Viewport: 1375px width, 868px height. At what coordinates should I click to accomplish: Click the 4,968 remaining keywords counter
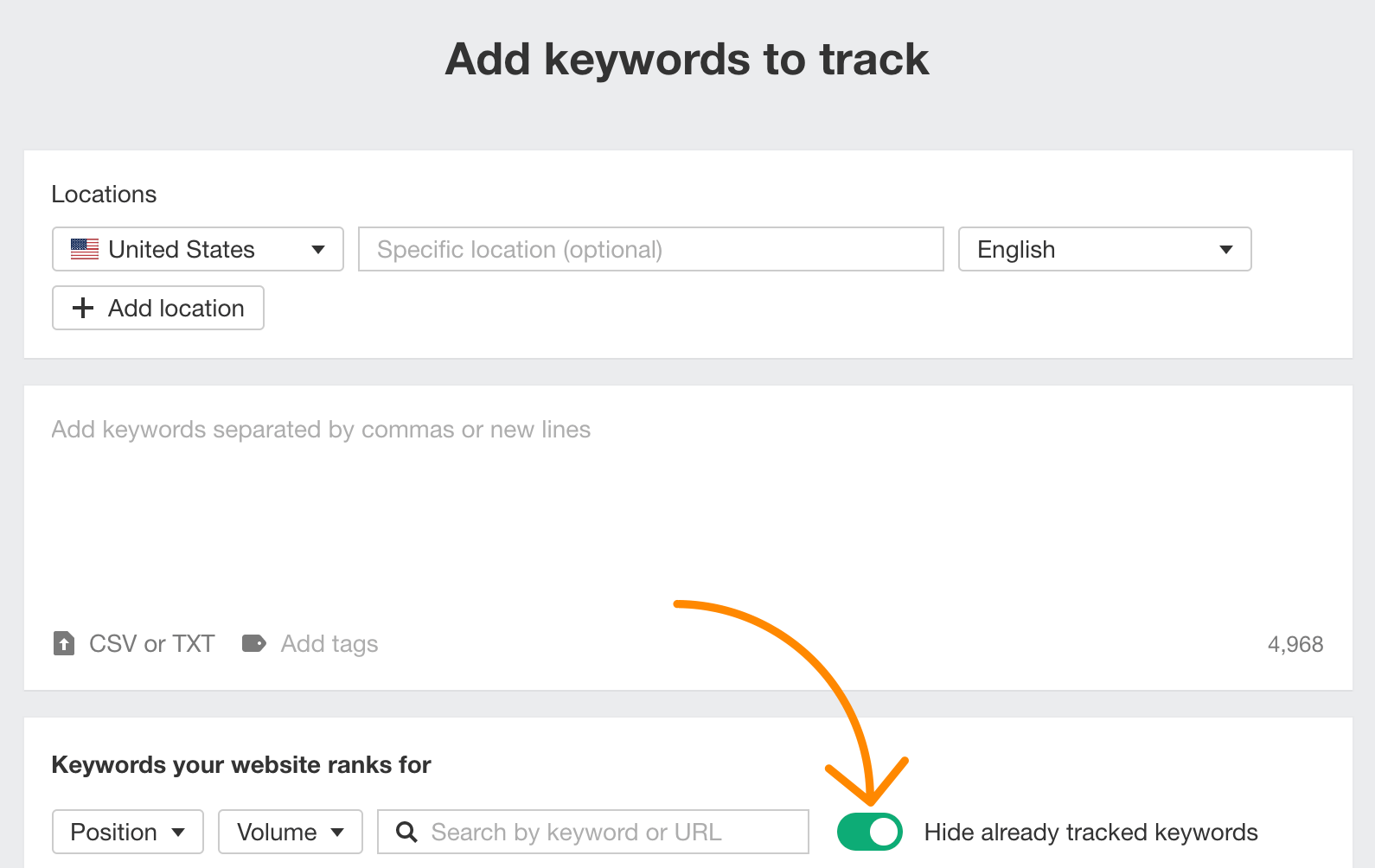[1295, 644]
